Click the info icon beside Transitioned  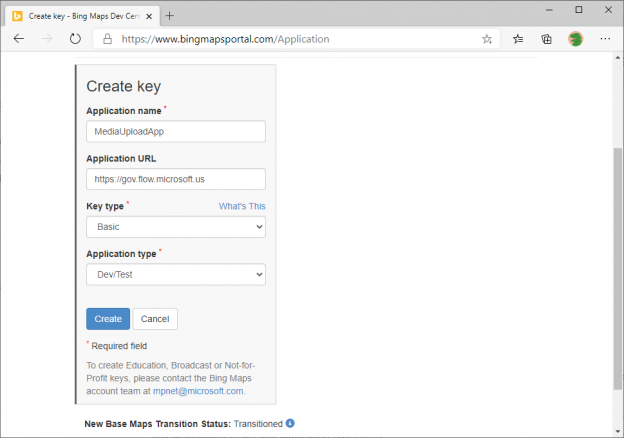pos(290,424)
